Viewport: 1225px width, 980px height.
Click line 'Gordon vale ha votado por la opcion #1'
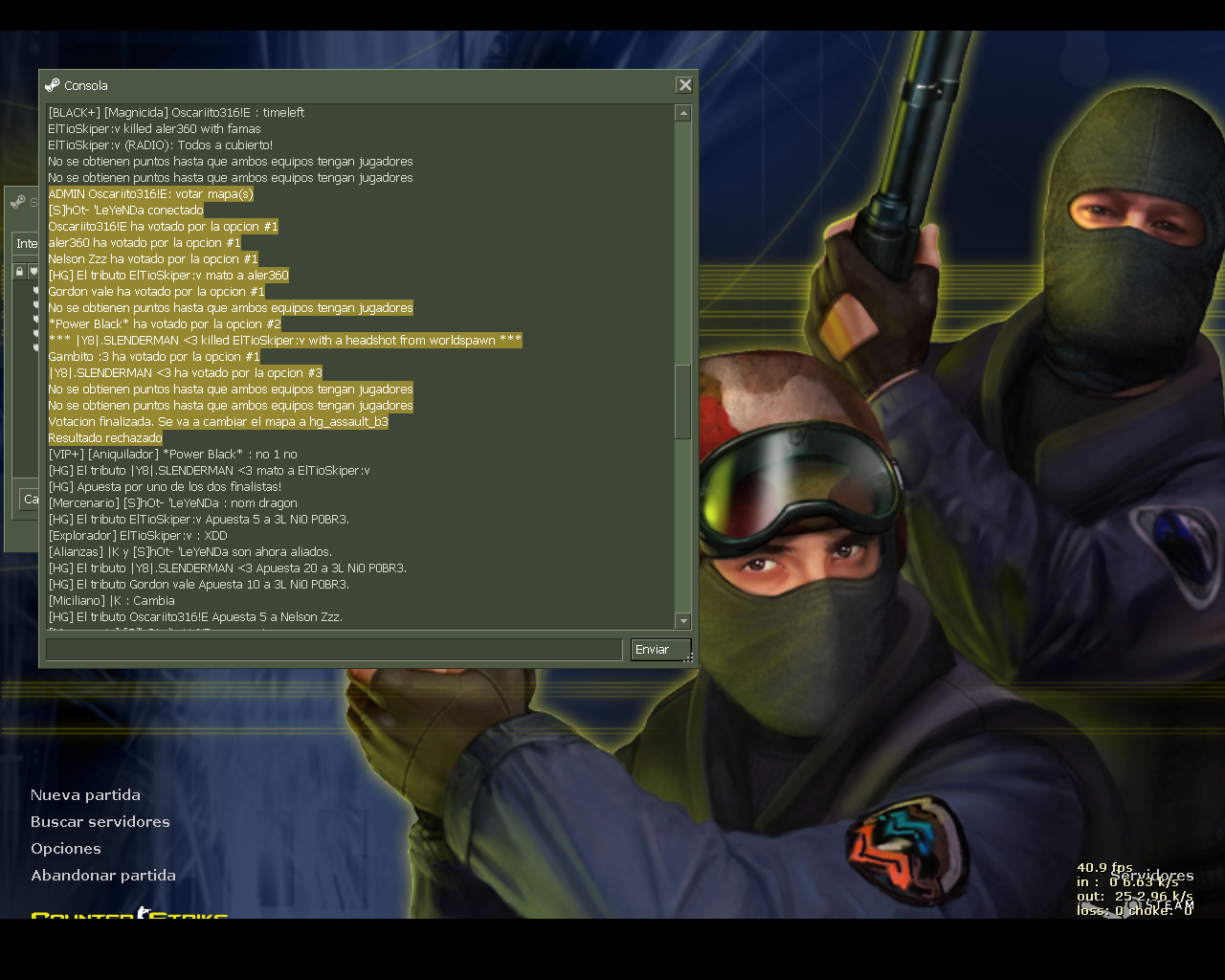(x=156, y=292)
